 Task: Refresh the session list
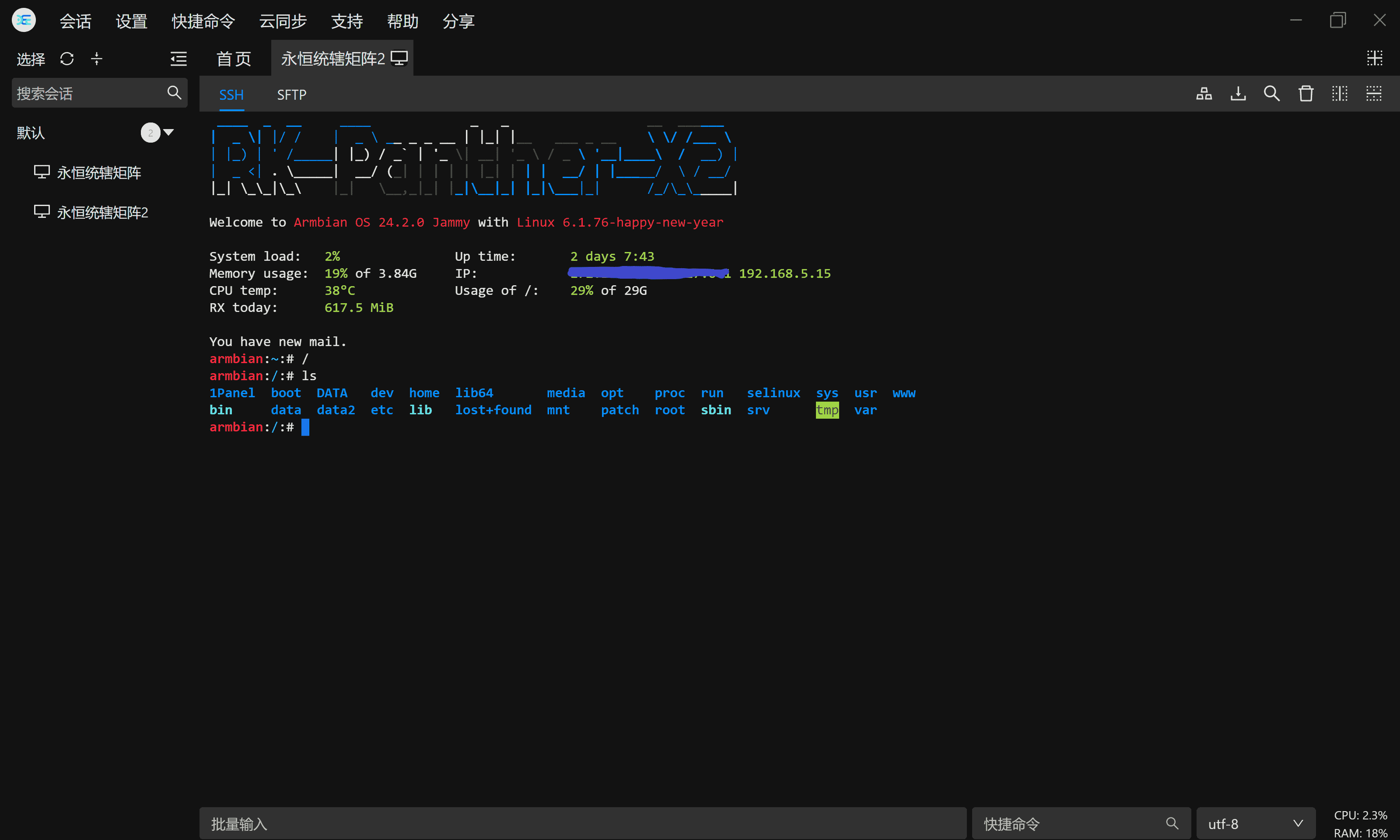pos(67,58)
